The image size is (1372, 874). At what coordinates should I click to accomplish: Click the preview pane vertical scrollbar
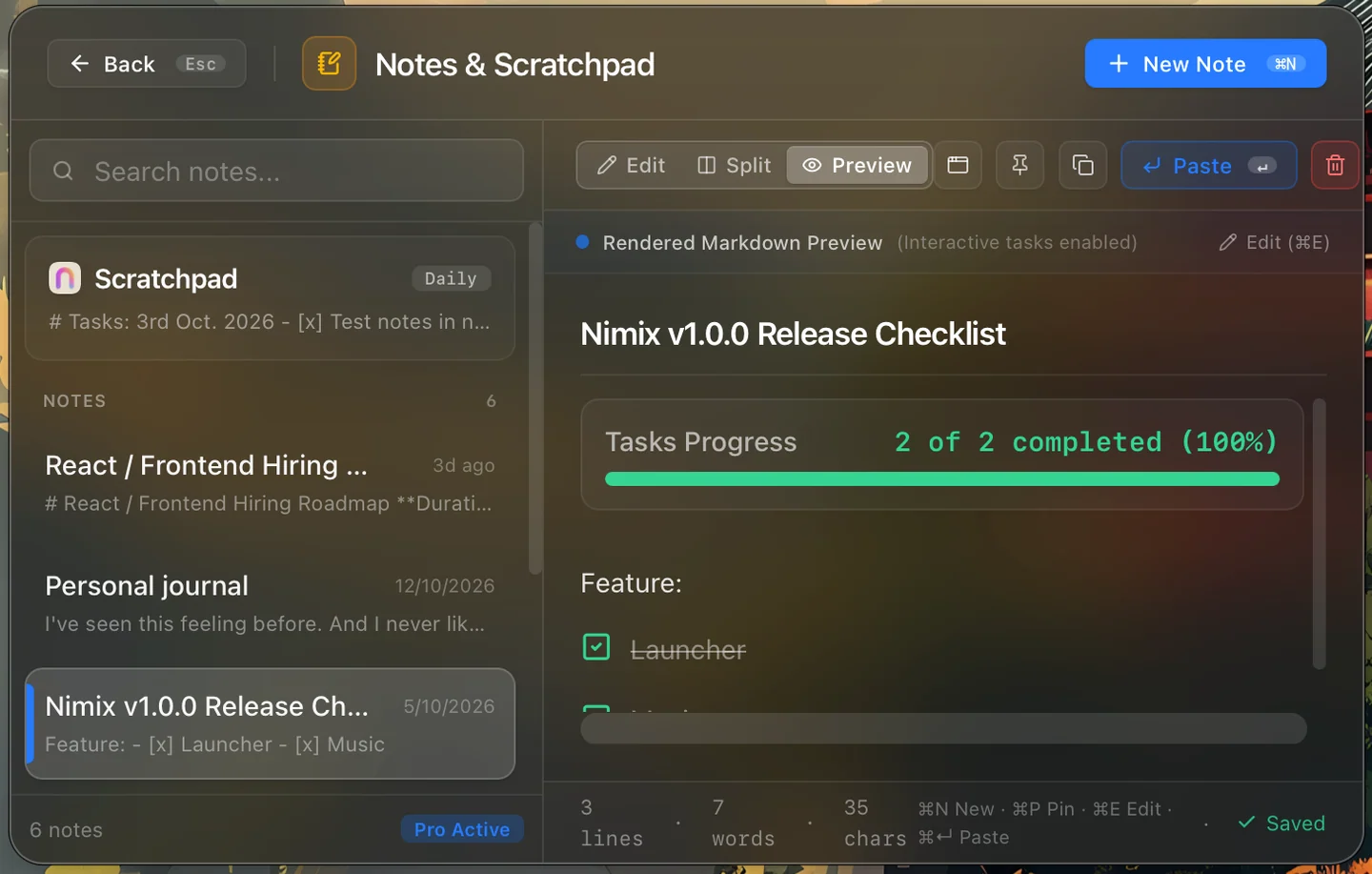pos(1320,534)
